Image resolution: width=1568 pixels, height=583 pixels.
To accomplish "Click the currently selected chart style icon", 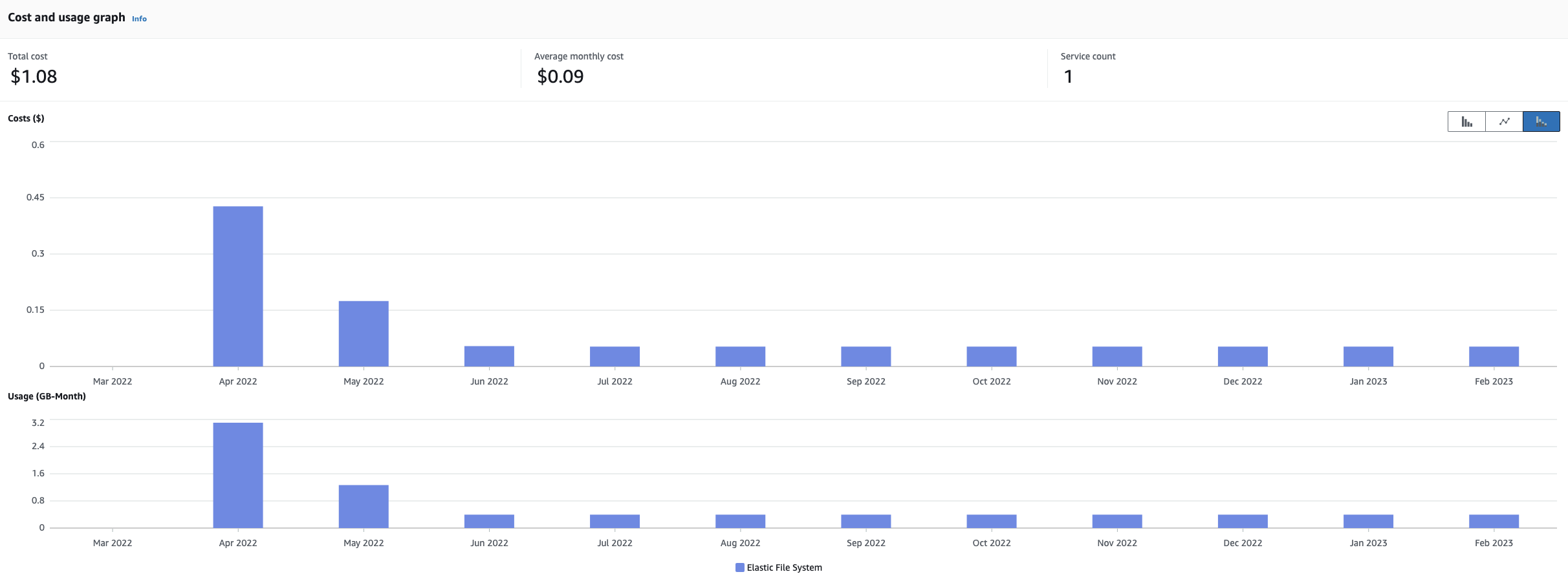I will (1541, 122).
